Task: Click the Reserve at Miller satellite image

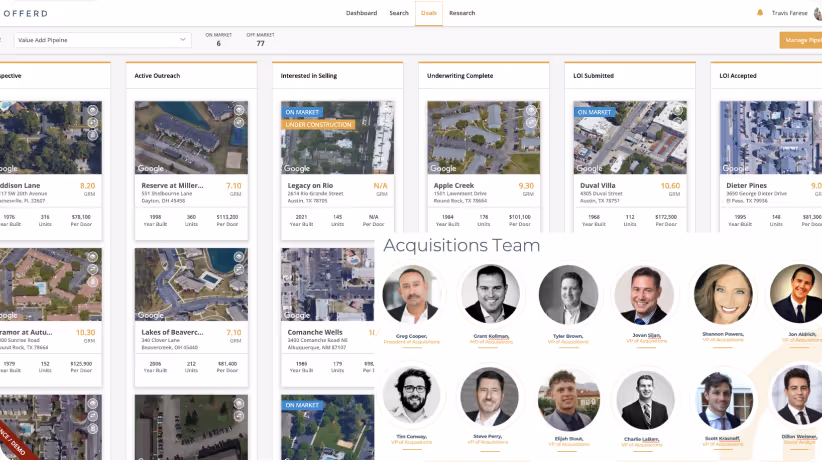Action: (x=191, y=137)
